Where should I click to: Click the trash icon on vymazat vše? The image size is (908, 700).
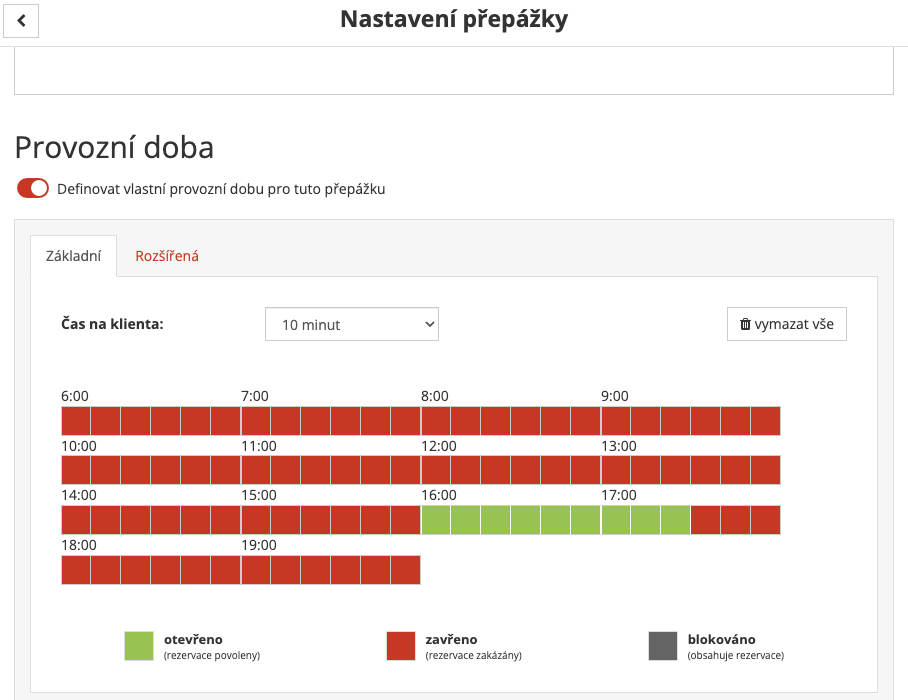point(745,324)
